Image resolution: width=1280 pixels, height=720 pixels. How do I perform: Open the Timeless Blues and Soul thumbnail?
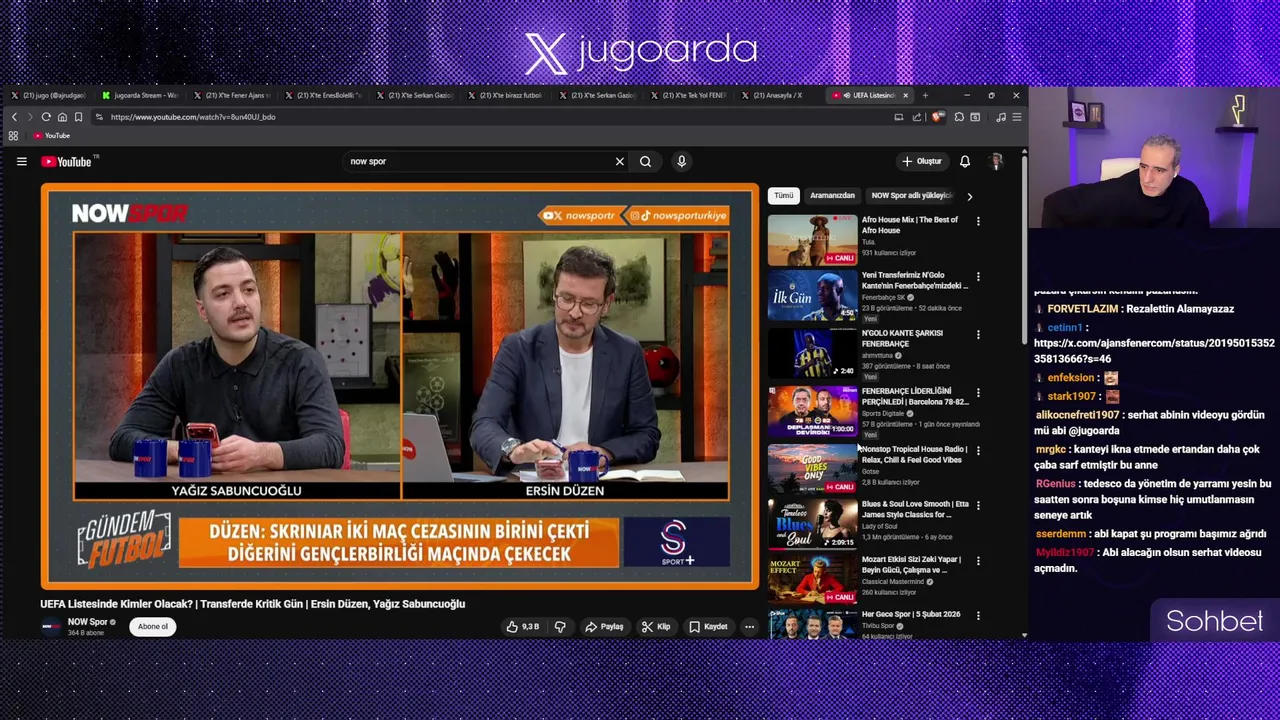tap(812, 523)
